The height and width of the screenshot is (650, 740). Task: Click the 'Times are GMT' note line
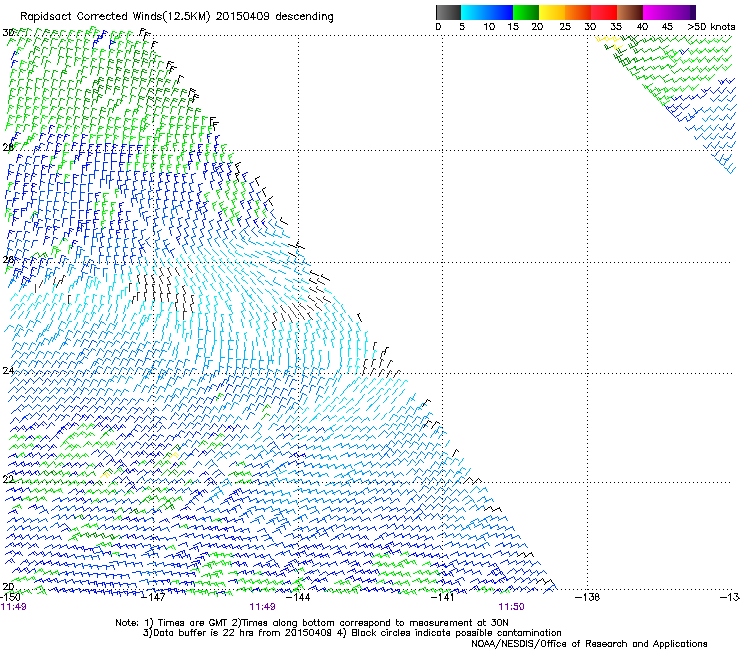(x=311, y=623)
